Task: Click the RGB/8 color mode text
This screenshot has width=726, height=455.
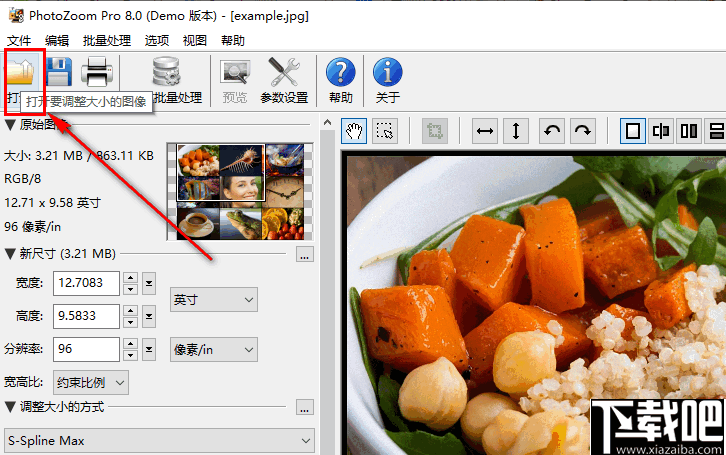Action: click(x=23, y=179)
